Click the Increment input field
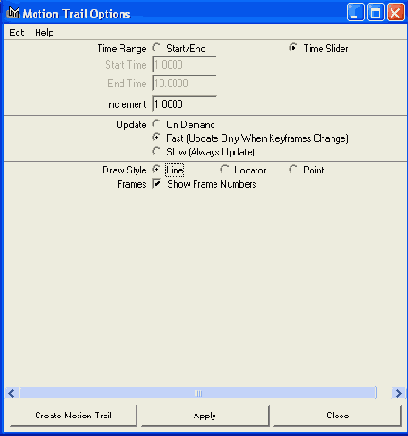The height and width of the screenshot is (436, 408). point(184,104)
